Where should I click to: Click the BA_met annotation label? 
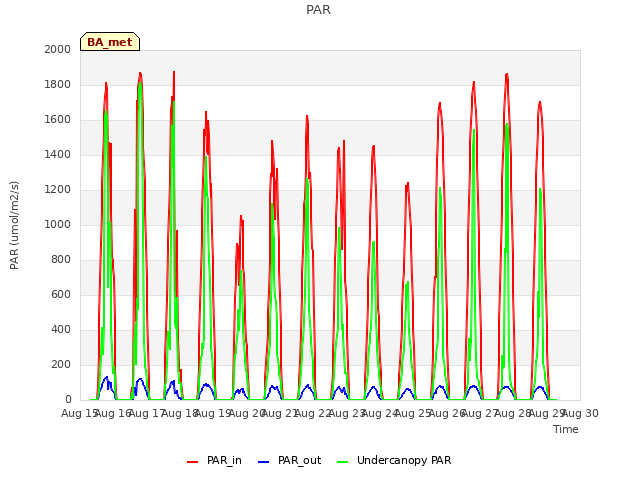pos(110,42)
